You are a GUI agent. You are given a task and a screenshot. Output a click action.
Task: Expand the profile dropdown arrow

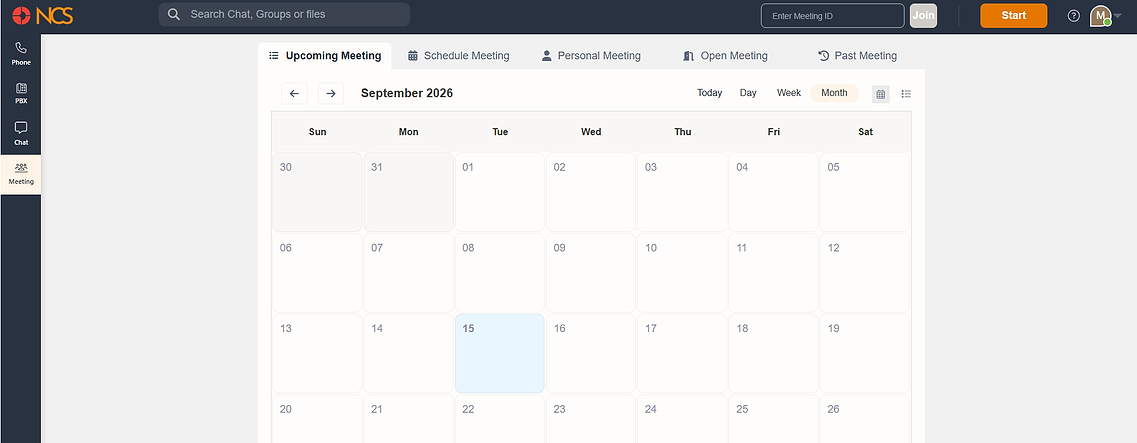coord(1117,16)
